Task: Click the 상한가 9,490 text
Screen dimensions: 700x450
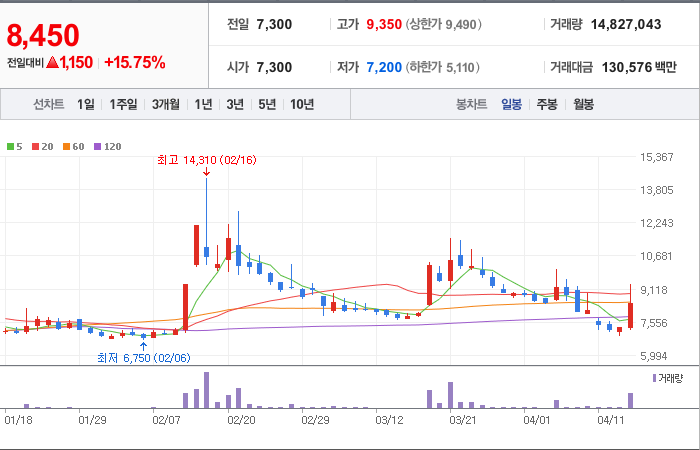Action: [x=444, y=24]
